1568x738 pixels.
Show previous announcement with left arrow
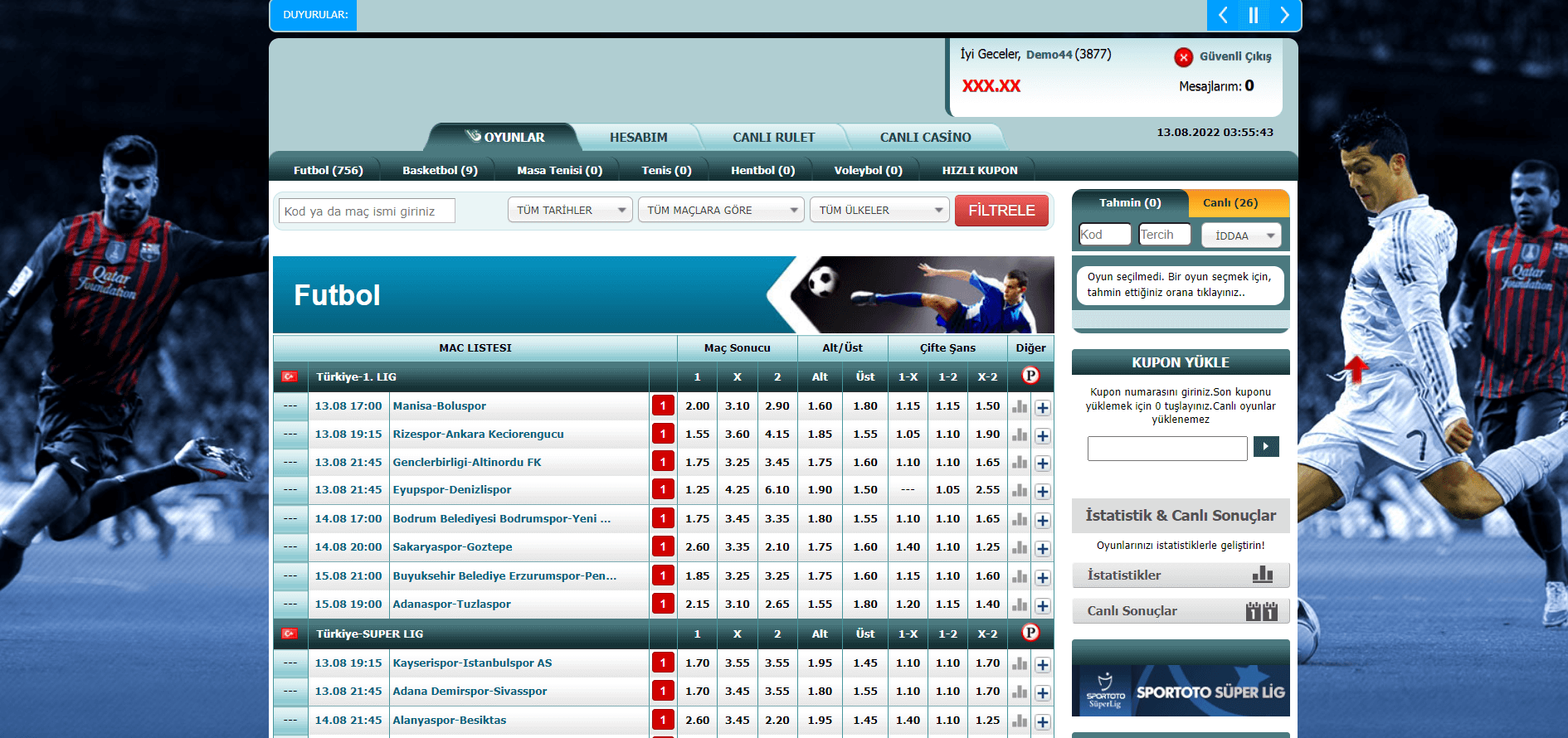1222,15
